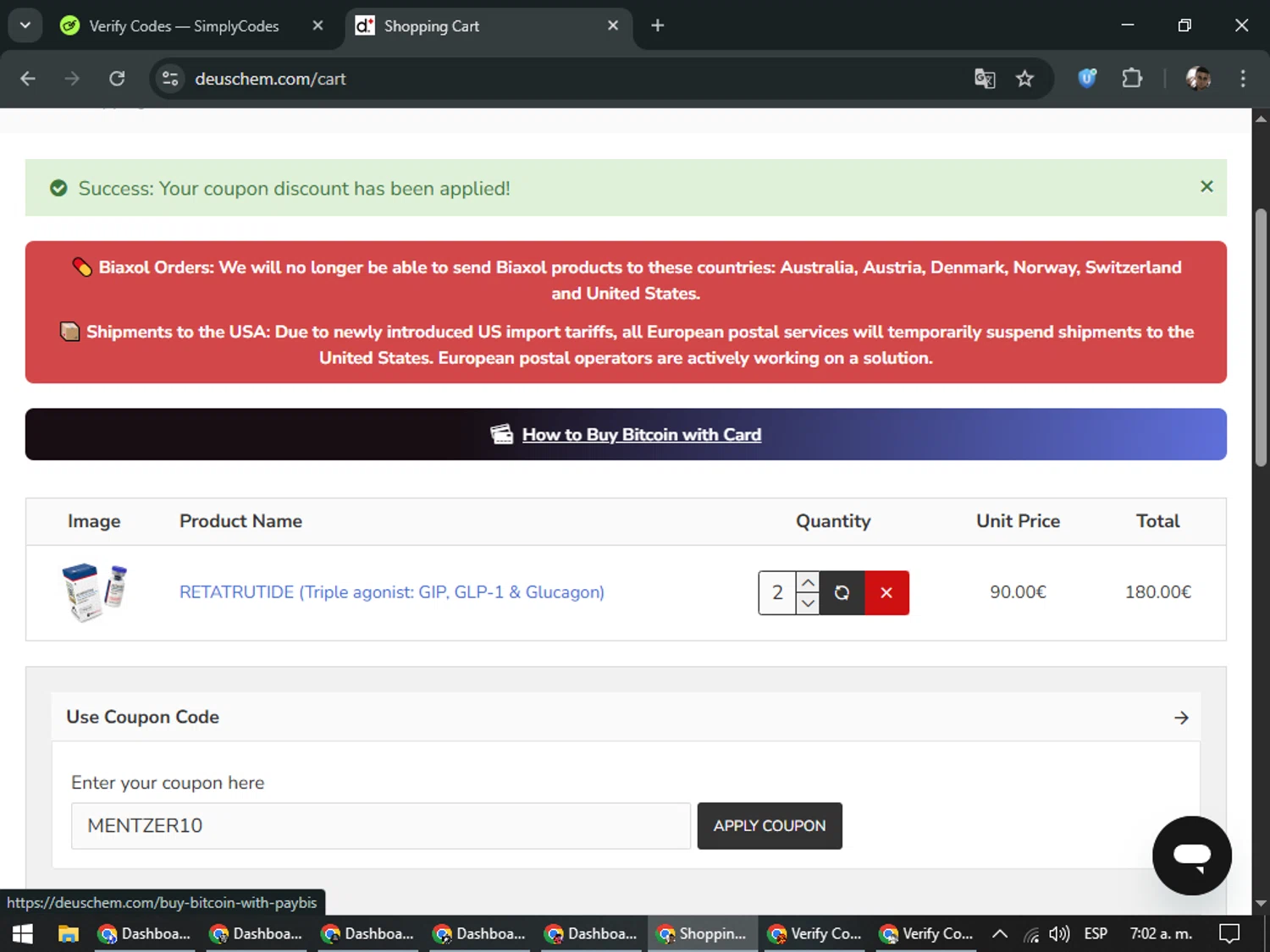
Task: Open the extensions puzzle icon
Action: point(1132,79)
